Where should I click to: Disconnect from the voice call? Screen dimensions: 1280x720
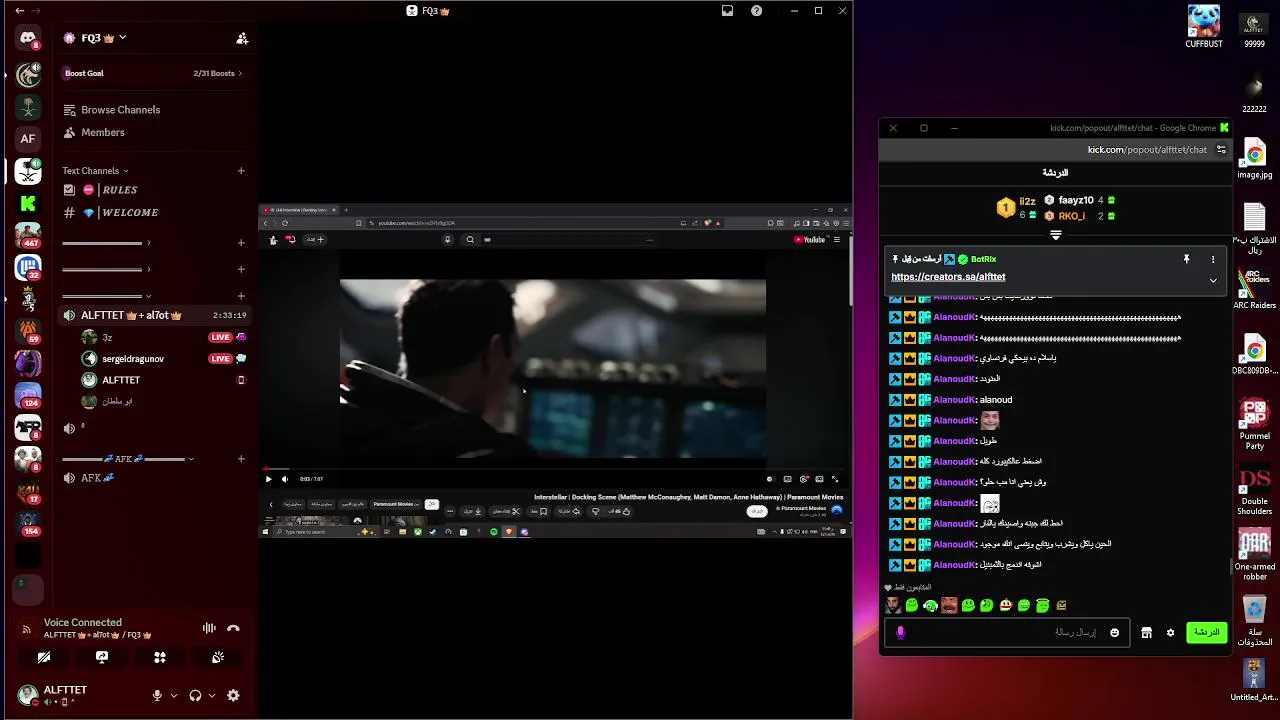233,628
